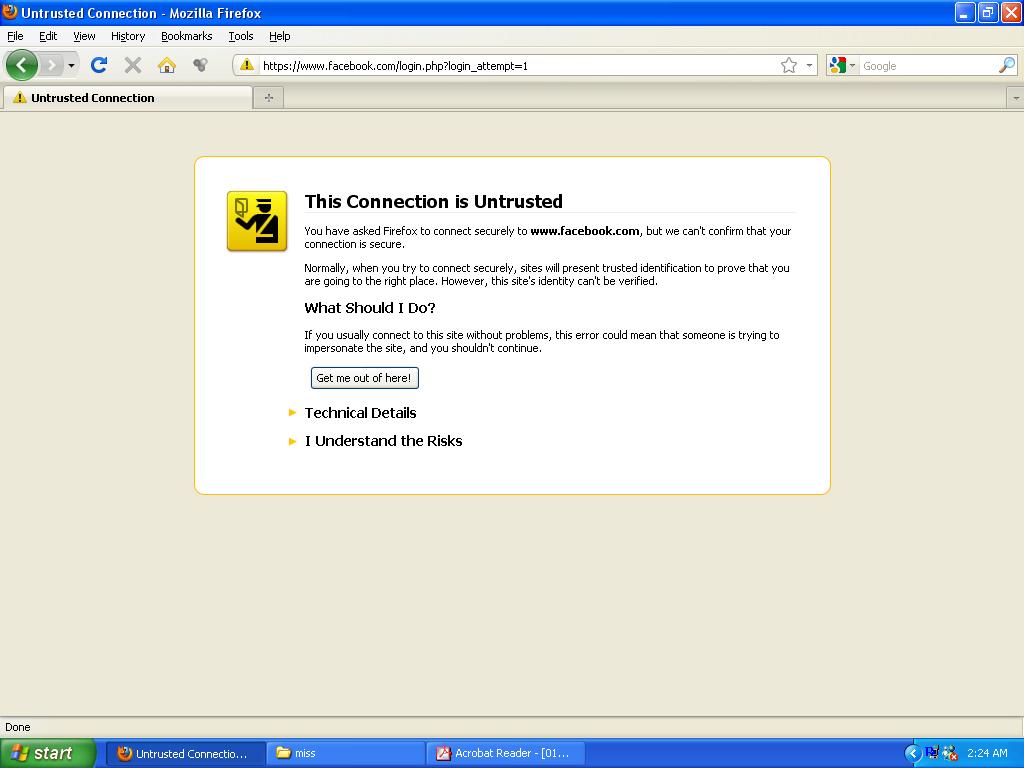Switch to Acrobat Reader taskbar button

[x=505, y=754]
